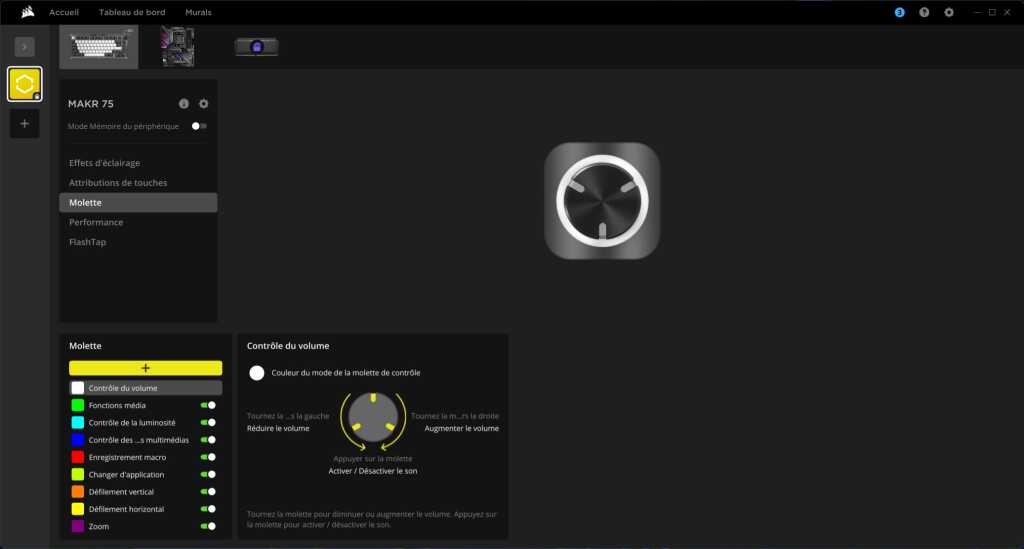Screen dimensions: 1024x549
Task: Open the FlashTap settings section
Action: pyautogui.click(x=88, y=242)
